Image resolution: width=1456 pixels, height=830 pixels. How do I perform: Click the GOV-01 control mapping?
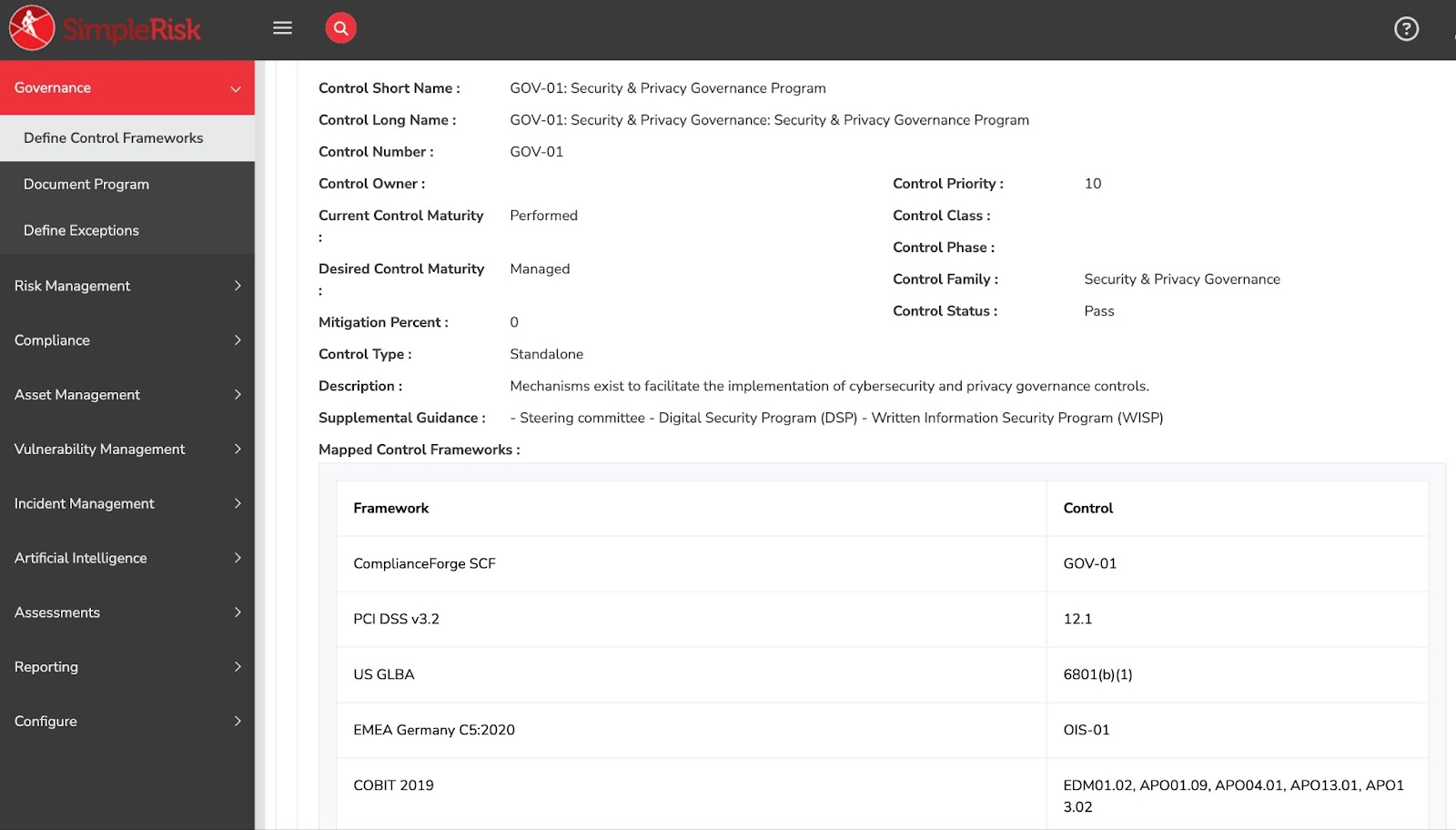pyautogui.click(x=1088, y=563)
